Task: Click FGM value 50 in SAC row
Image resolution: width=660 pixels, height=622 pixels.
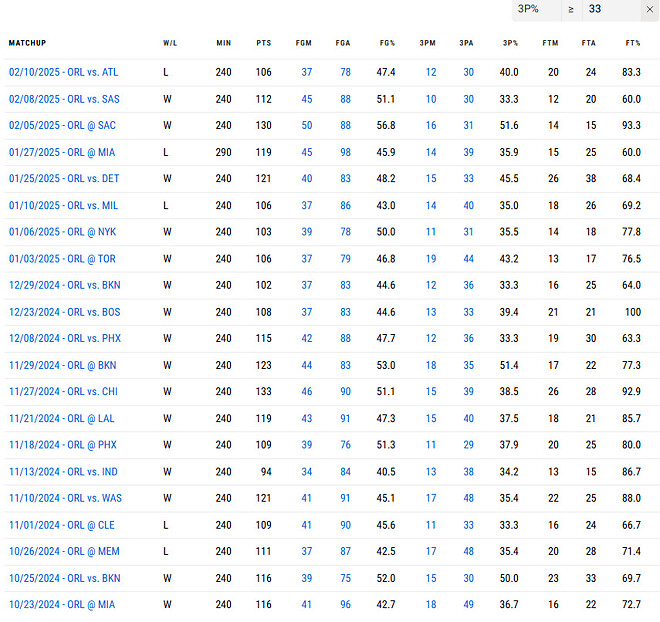Action: click(x=306, y=125)
